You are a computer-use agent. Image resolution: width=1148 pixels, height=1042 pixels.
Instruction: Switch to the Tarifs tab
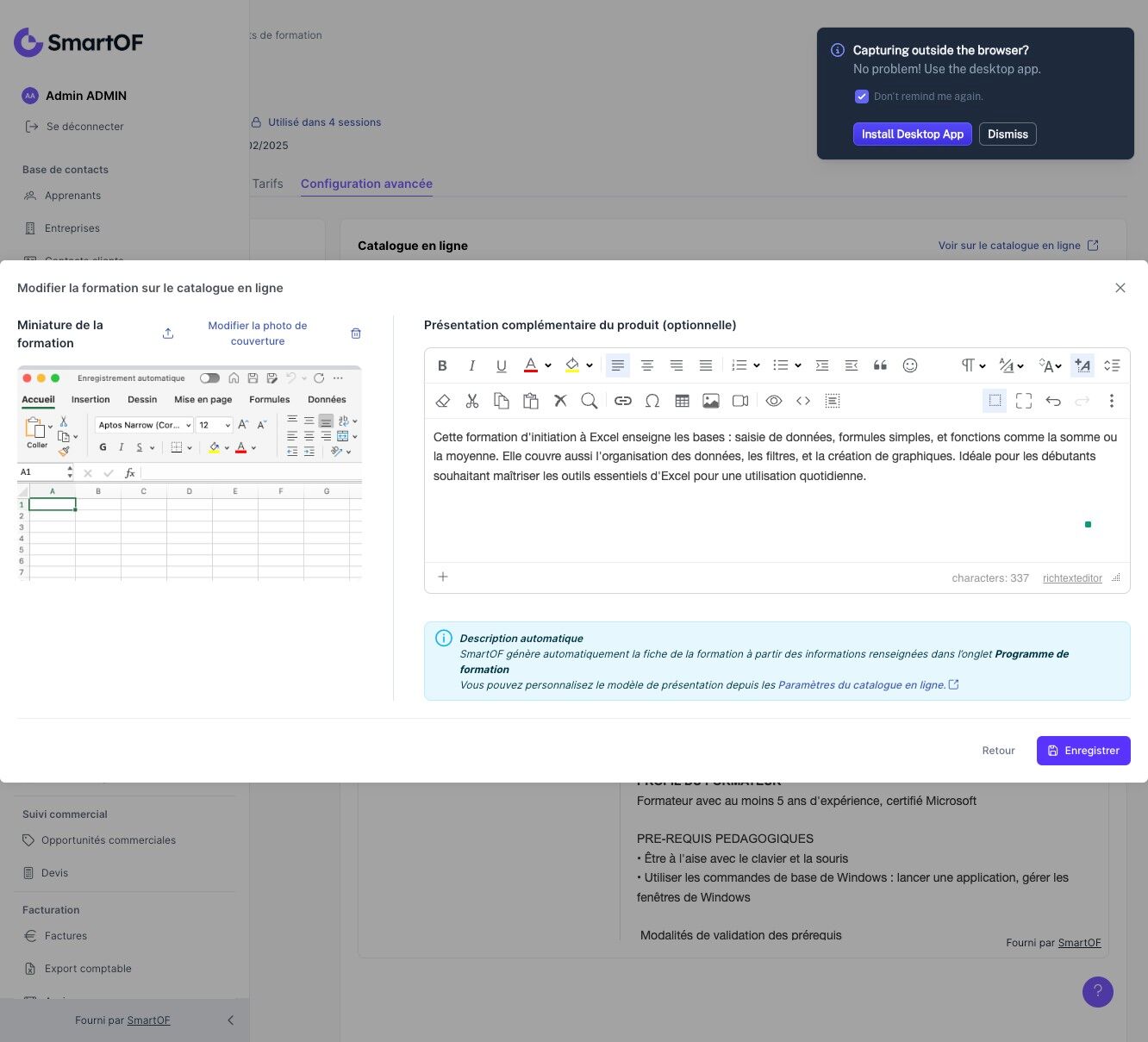pos(268,184)
